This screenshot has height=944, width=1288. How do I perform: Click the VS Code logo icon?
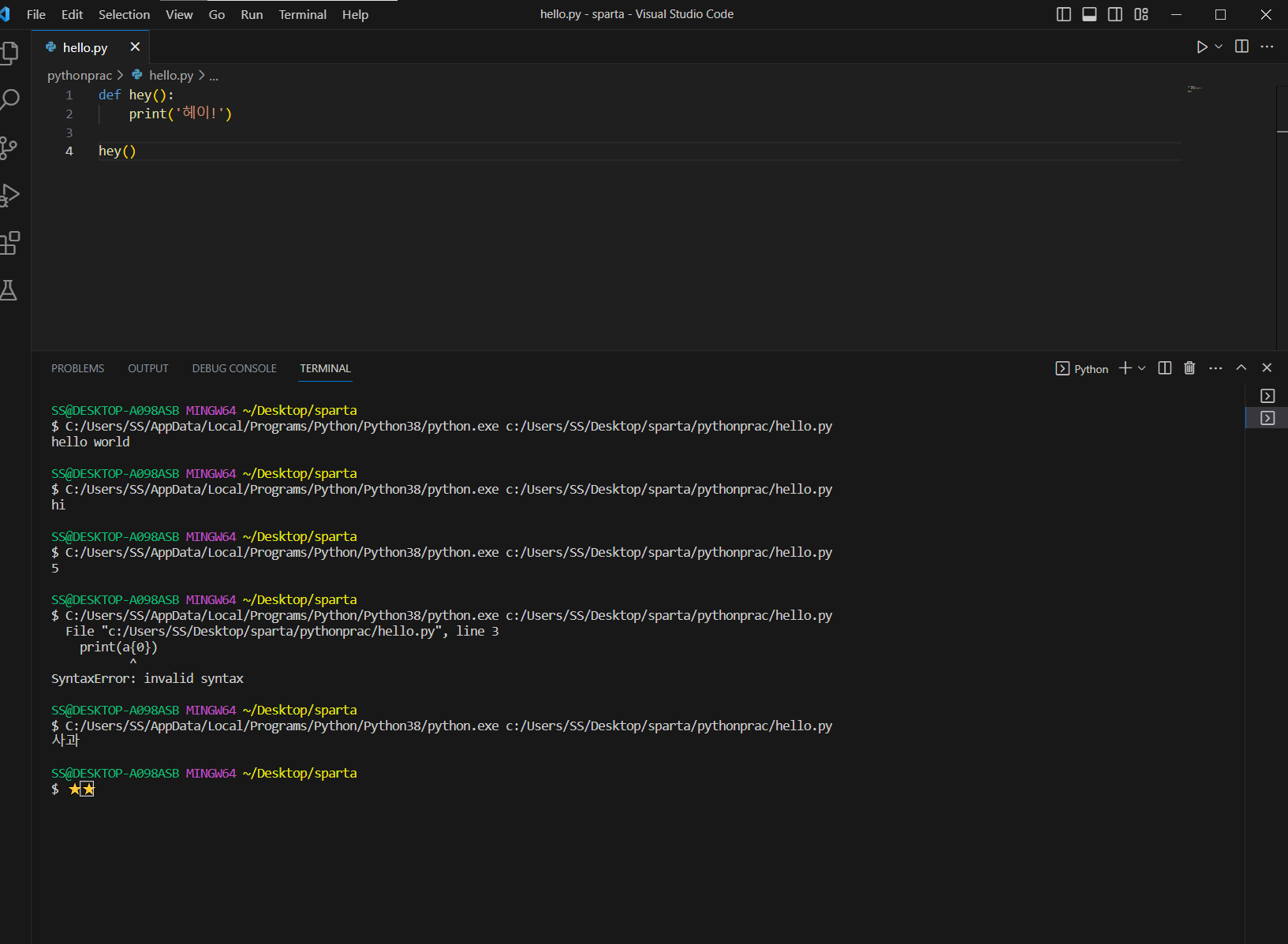tap(6, 14)
